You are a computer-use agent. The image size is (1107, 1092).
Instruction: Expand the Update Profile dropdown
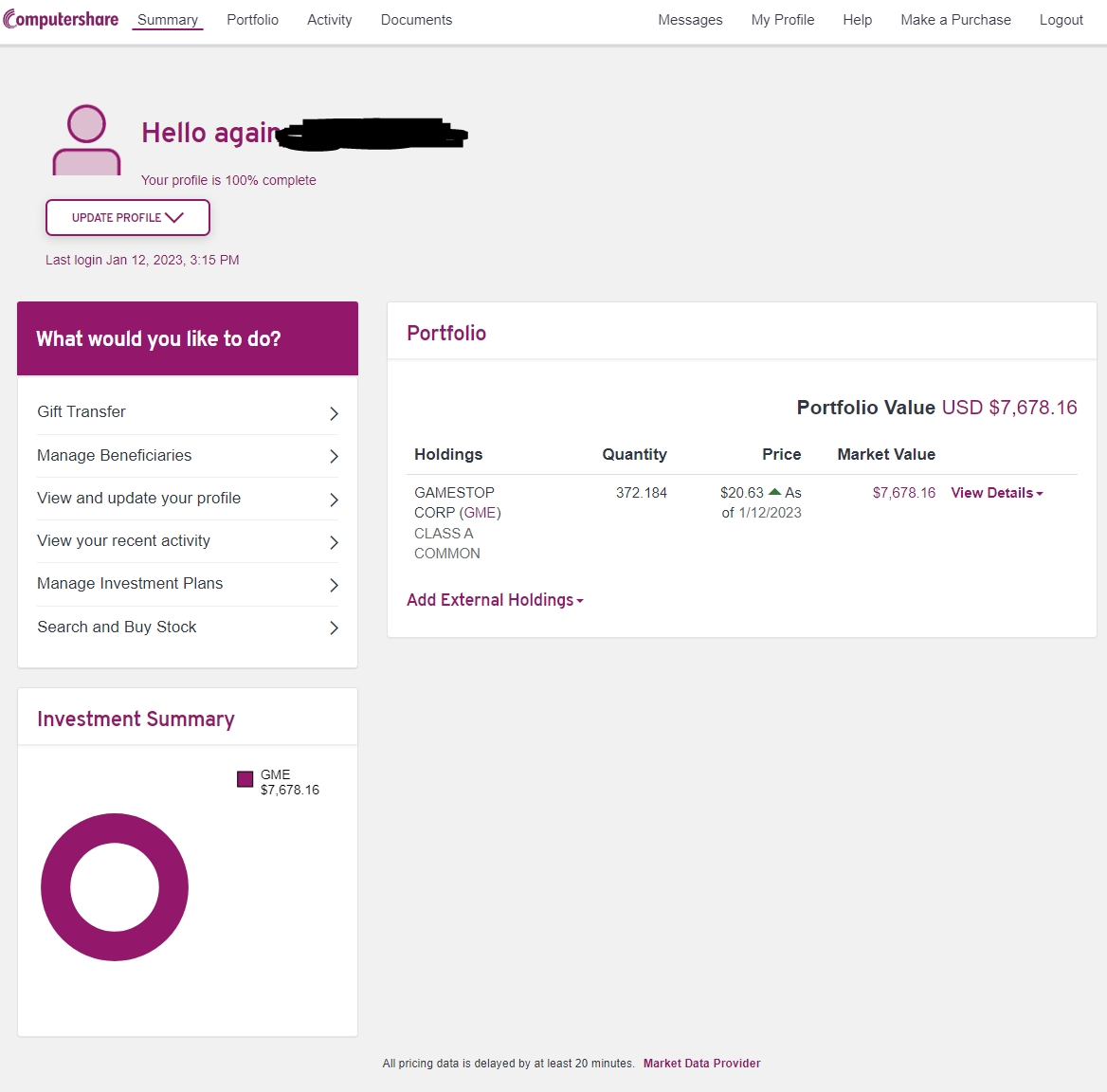(128, 217)
